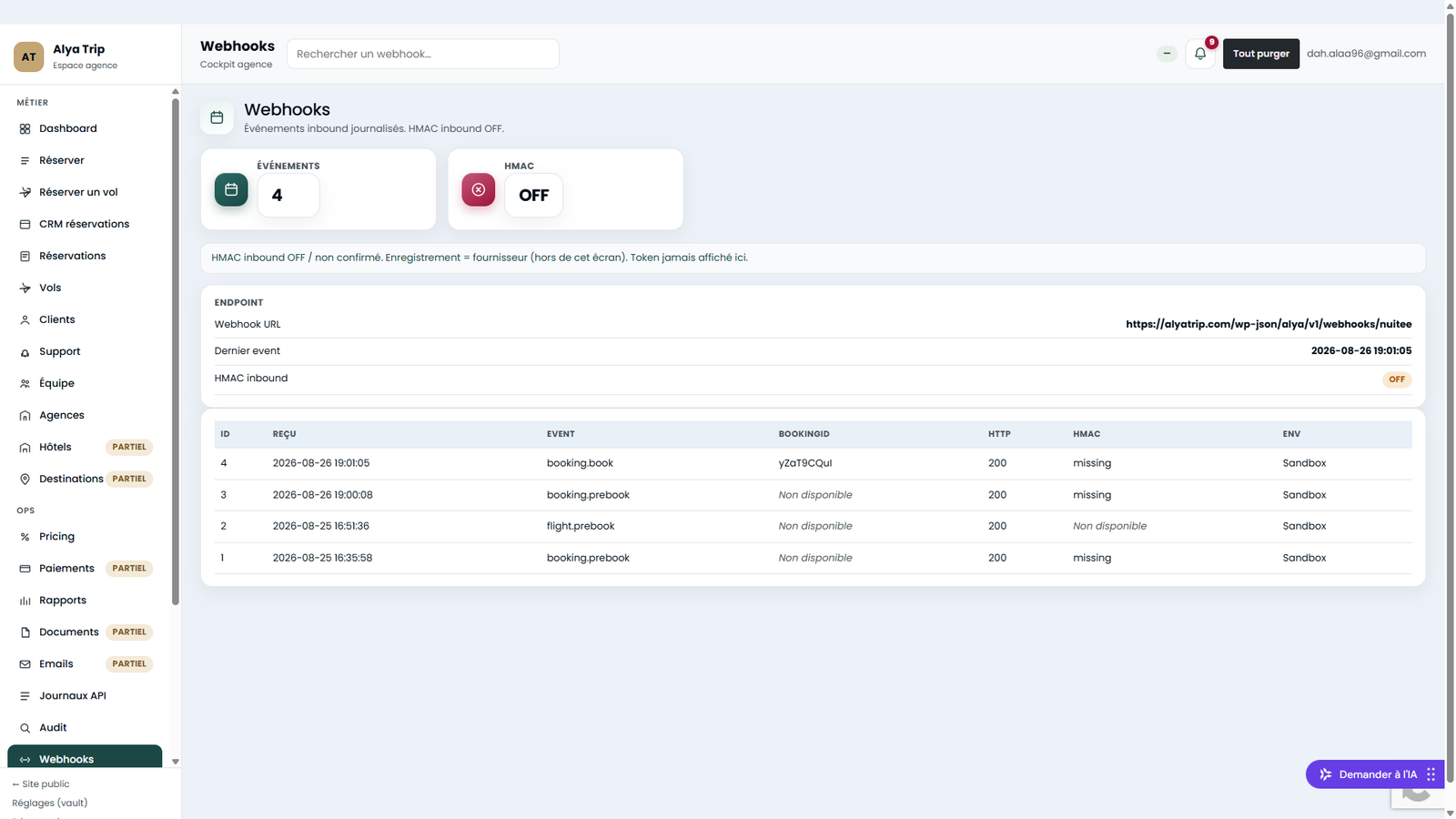Select booking ID yZaT9CQul cell
This screenshot has height=819, width=1456.
[805, 463]
